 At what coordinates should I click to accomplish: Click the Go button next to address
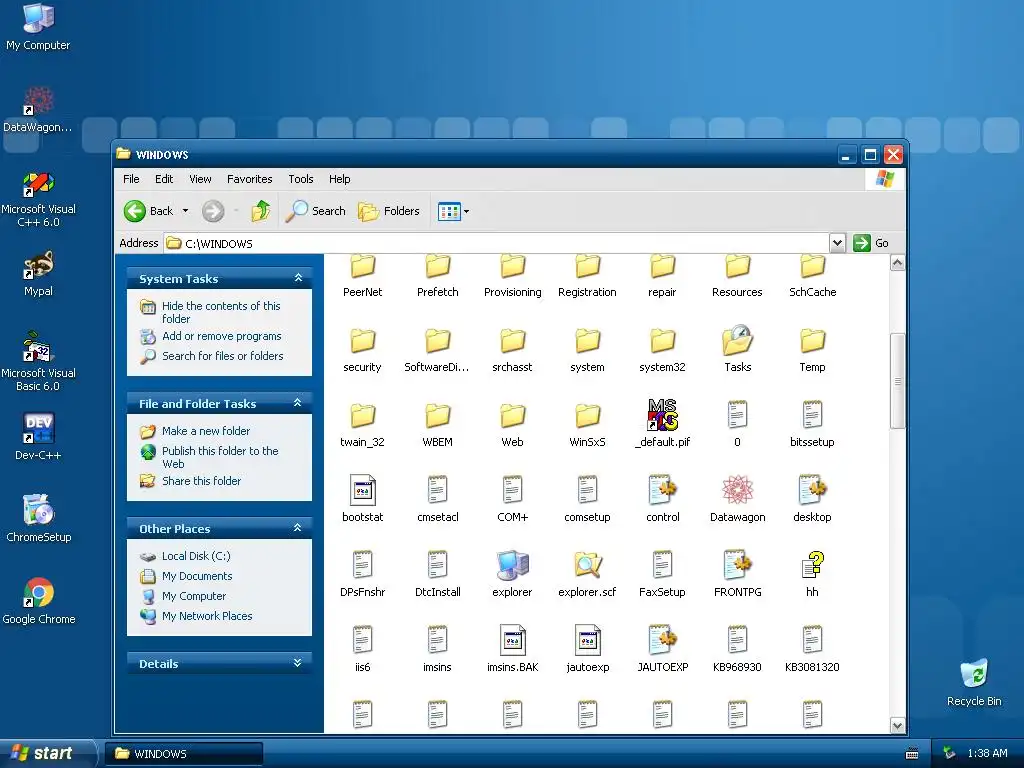tap(871, 243)
